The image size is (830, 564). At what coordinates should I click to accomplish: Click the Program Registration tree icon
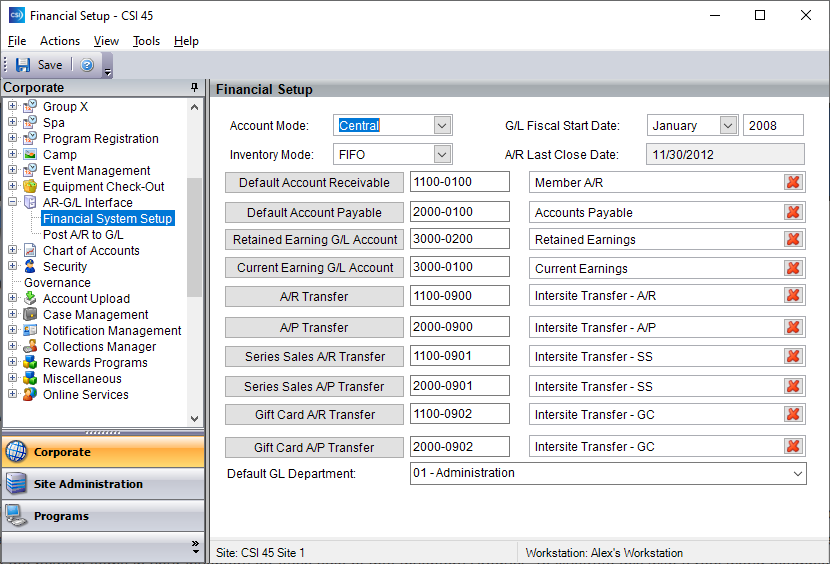coord(30,138)
